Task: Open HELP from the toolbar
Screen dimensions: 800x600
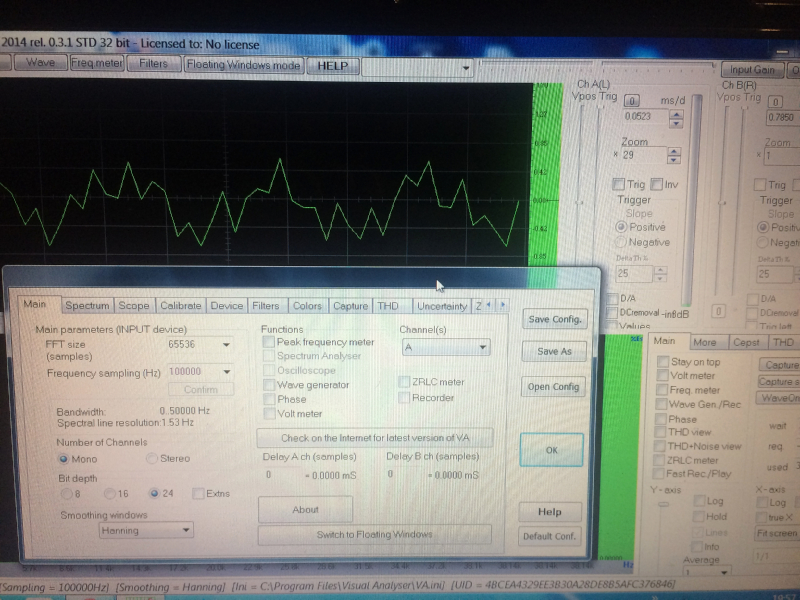Action: coord(333,66)
